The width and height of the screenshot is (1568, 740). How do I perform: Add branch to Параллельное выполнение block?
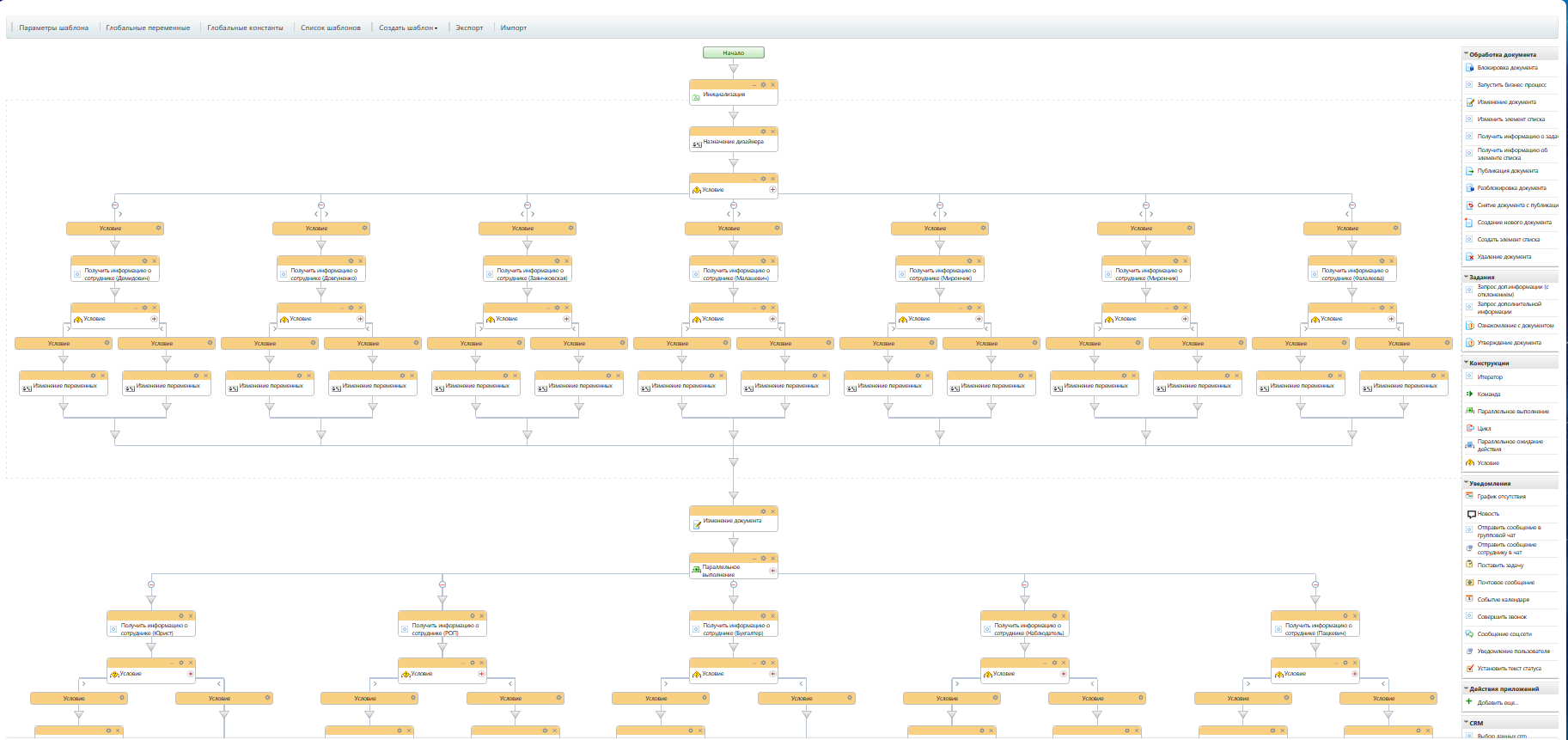coord(772,571)
